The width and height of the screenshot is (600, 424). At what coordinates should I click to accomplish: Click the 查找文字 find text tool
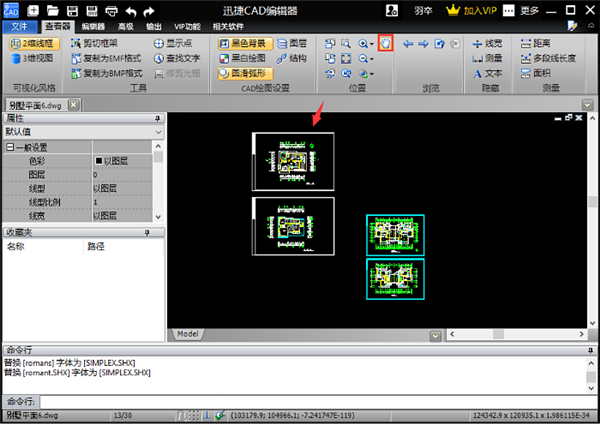point(177,58)
